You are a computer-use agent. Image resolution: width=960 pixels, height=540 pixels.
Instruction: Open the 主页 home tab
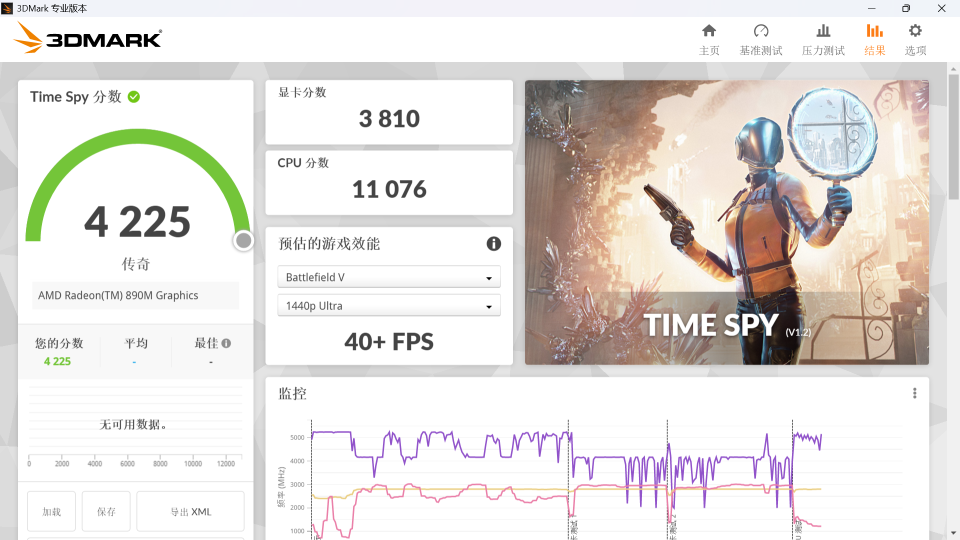point(709,40)
